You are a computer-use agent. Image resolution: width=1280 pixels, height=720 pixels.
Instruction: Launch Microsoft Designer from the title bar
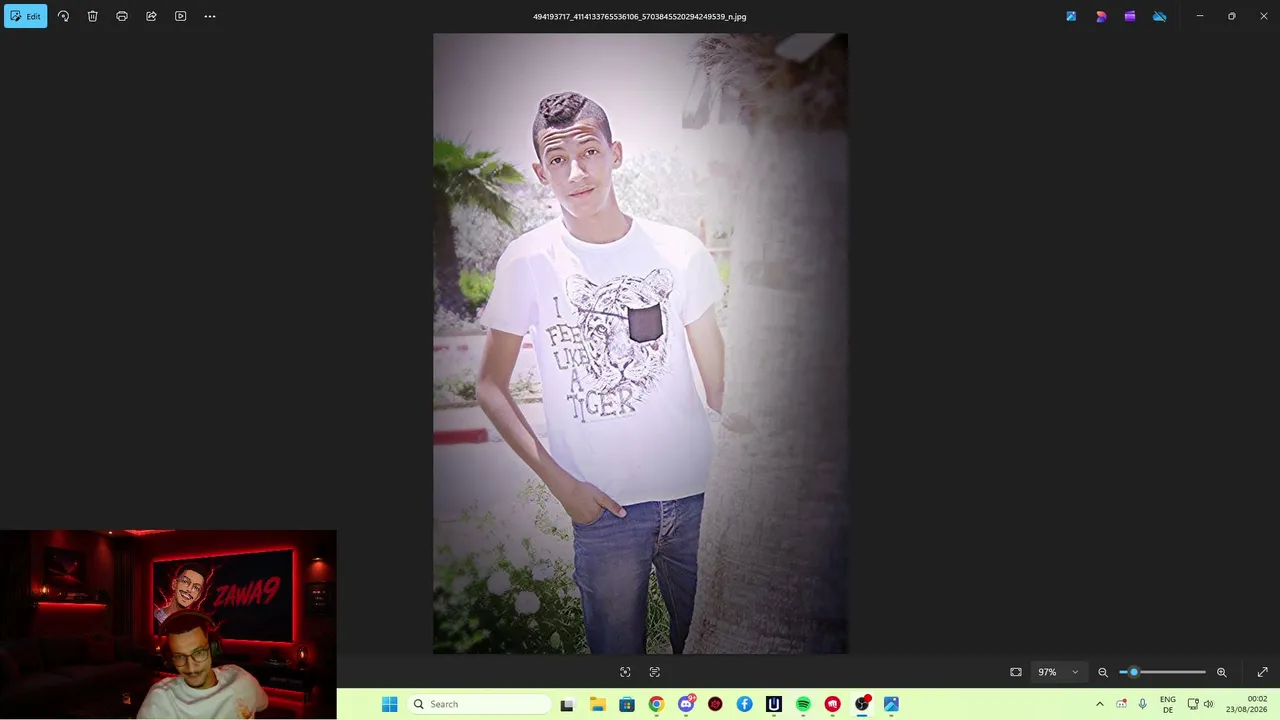coord(1101,16)
